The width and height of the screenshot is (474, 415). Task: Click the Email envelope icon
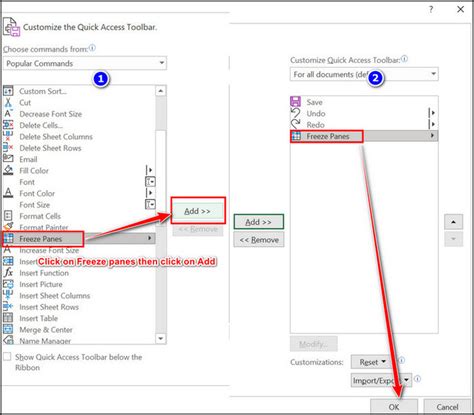(8, 159)
